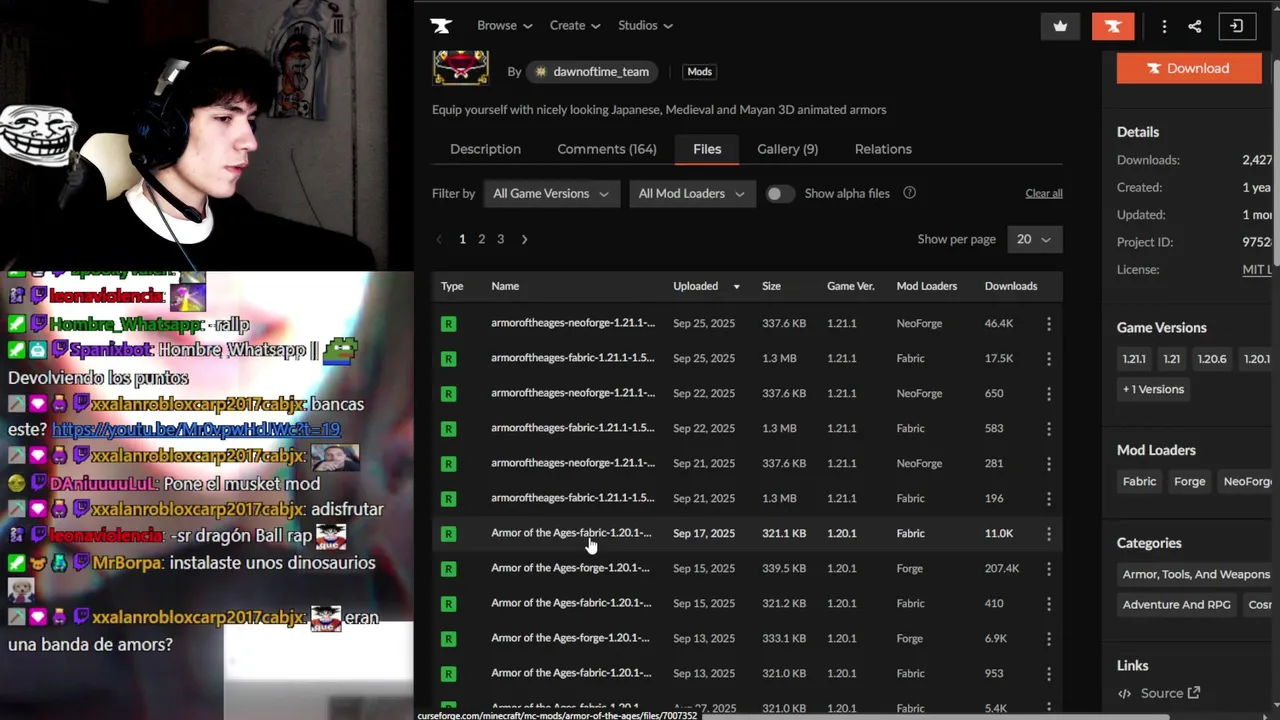Click the share icon in top bar

(x=1195, y=27)
